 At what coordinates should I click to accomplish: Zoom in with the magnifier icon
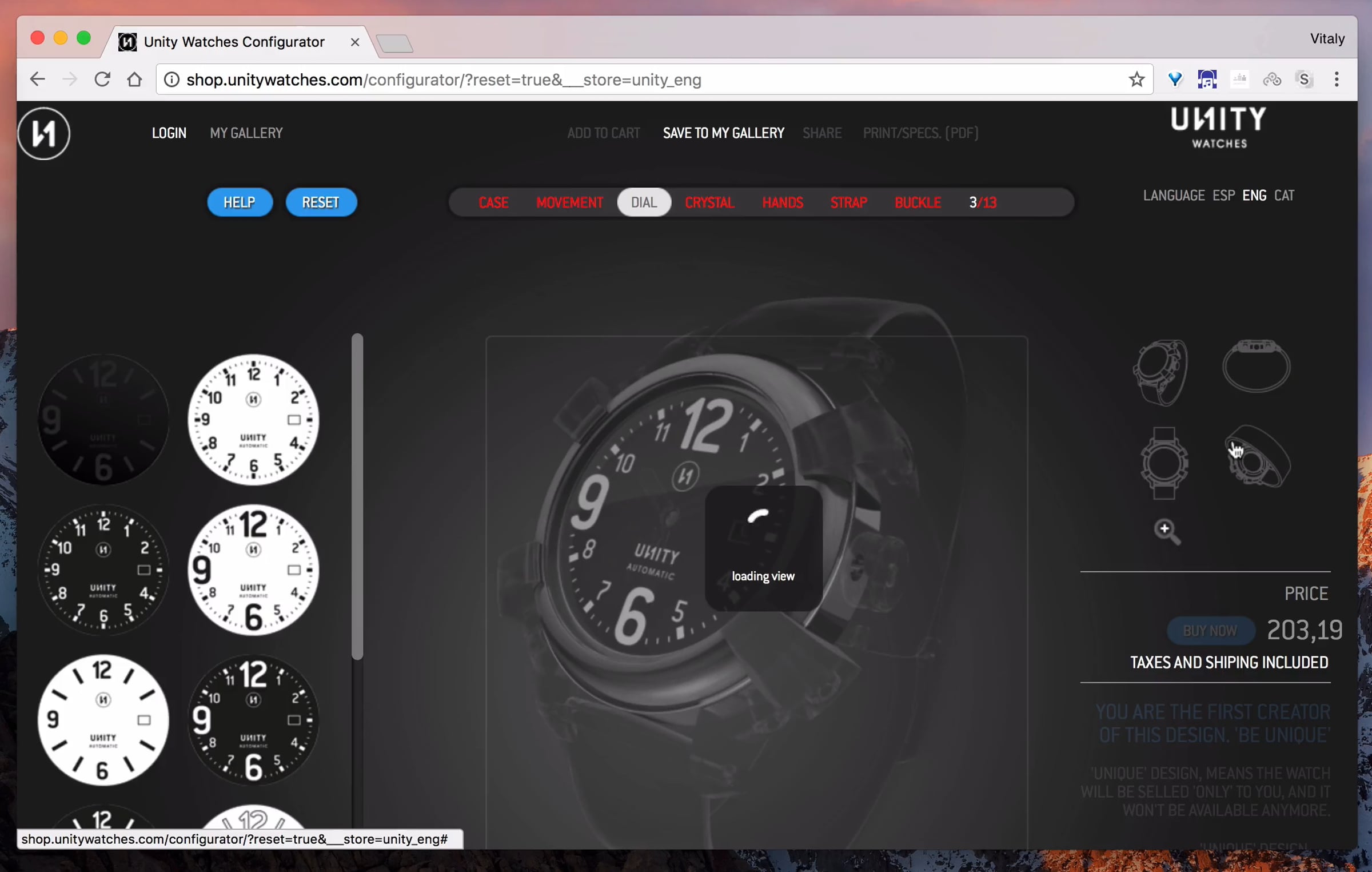pyautogui.click(x=1166, y=531)
